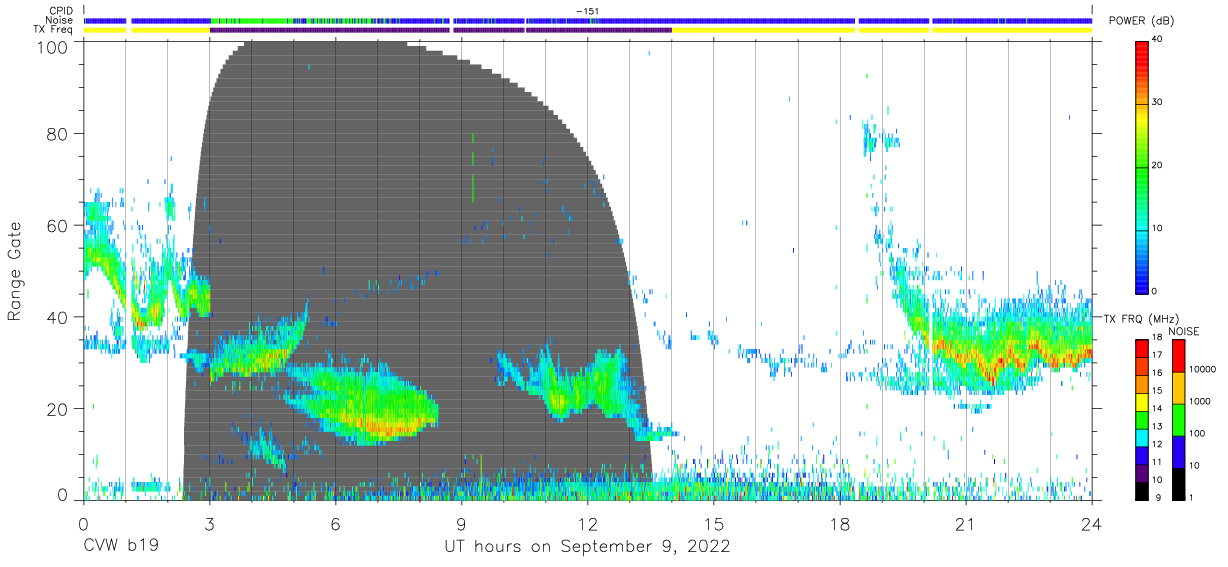Click the 'TX FRQ (MHz)' legend title
This screenshot has height=567, width=1228.
1140,318
